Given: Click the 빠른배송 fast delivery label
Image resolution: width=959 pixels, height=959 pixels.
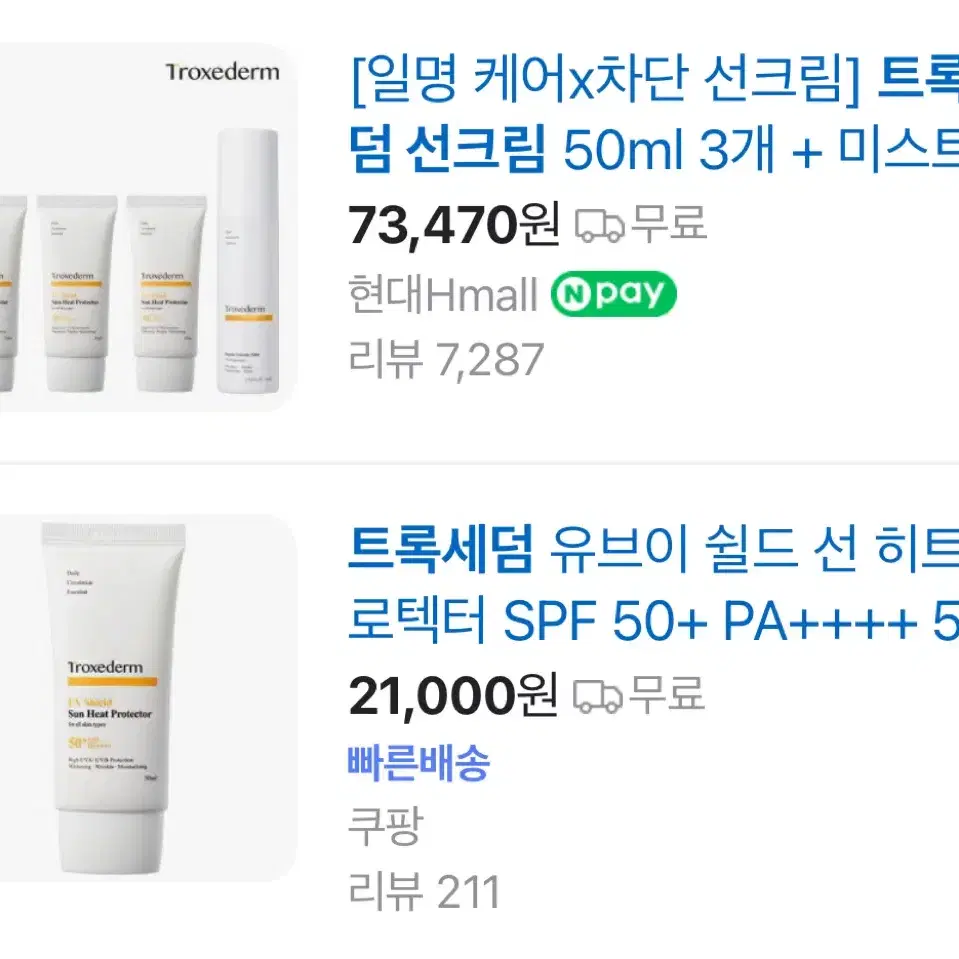Looking at the screenshot, I should click(x=419, y=762).
